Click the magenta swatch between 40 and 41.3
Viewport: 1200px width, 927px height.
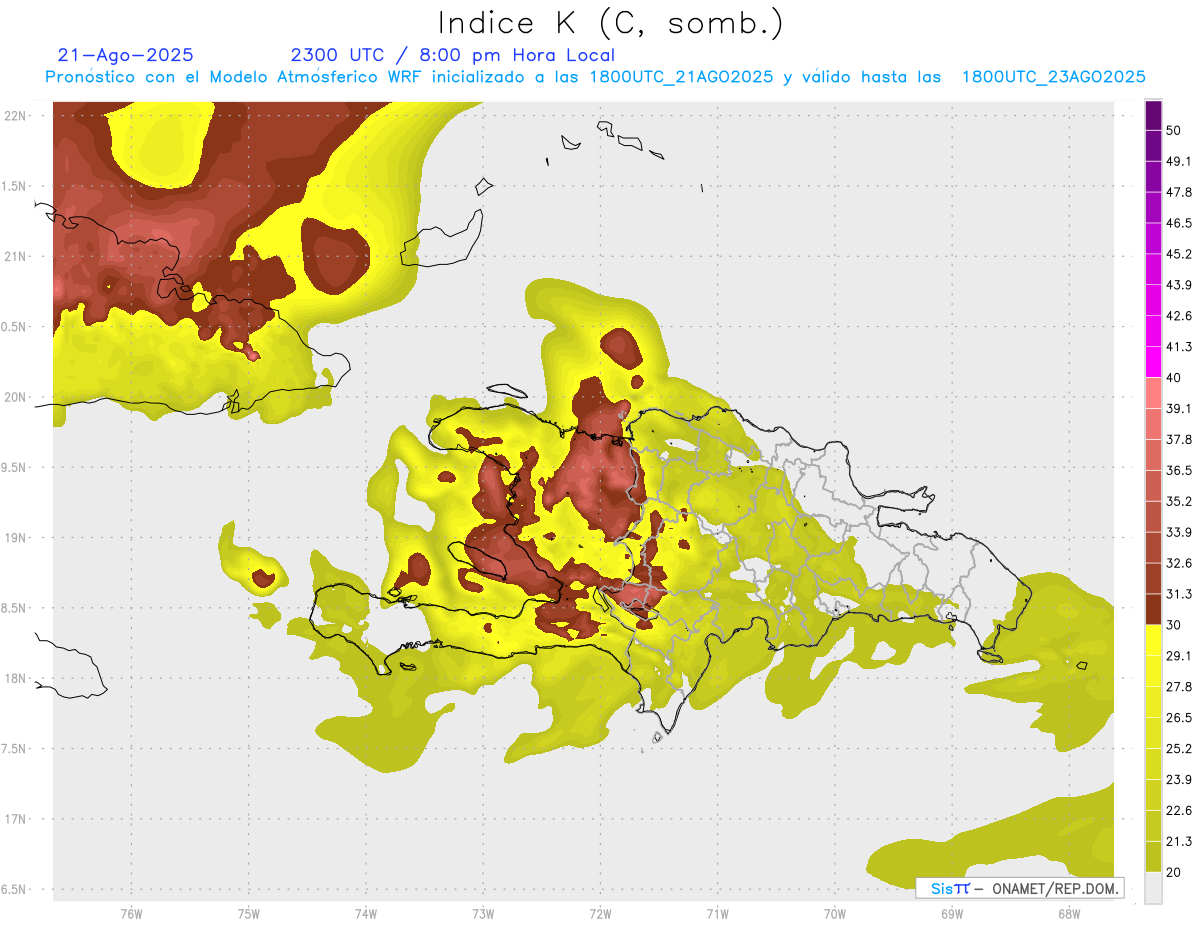pyautogui.click(x=1153, y=362)
